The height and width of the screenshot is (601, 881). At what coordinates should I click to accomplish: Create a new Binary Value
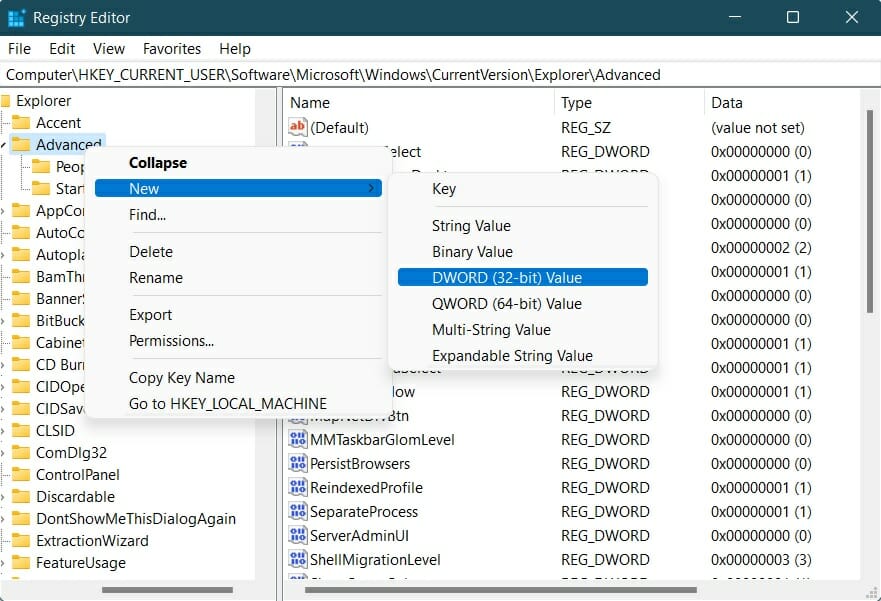(x=523, y=252)
